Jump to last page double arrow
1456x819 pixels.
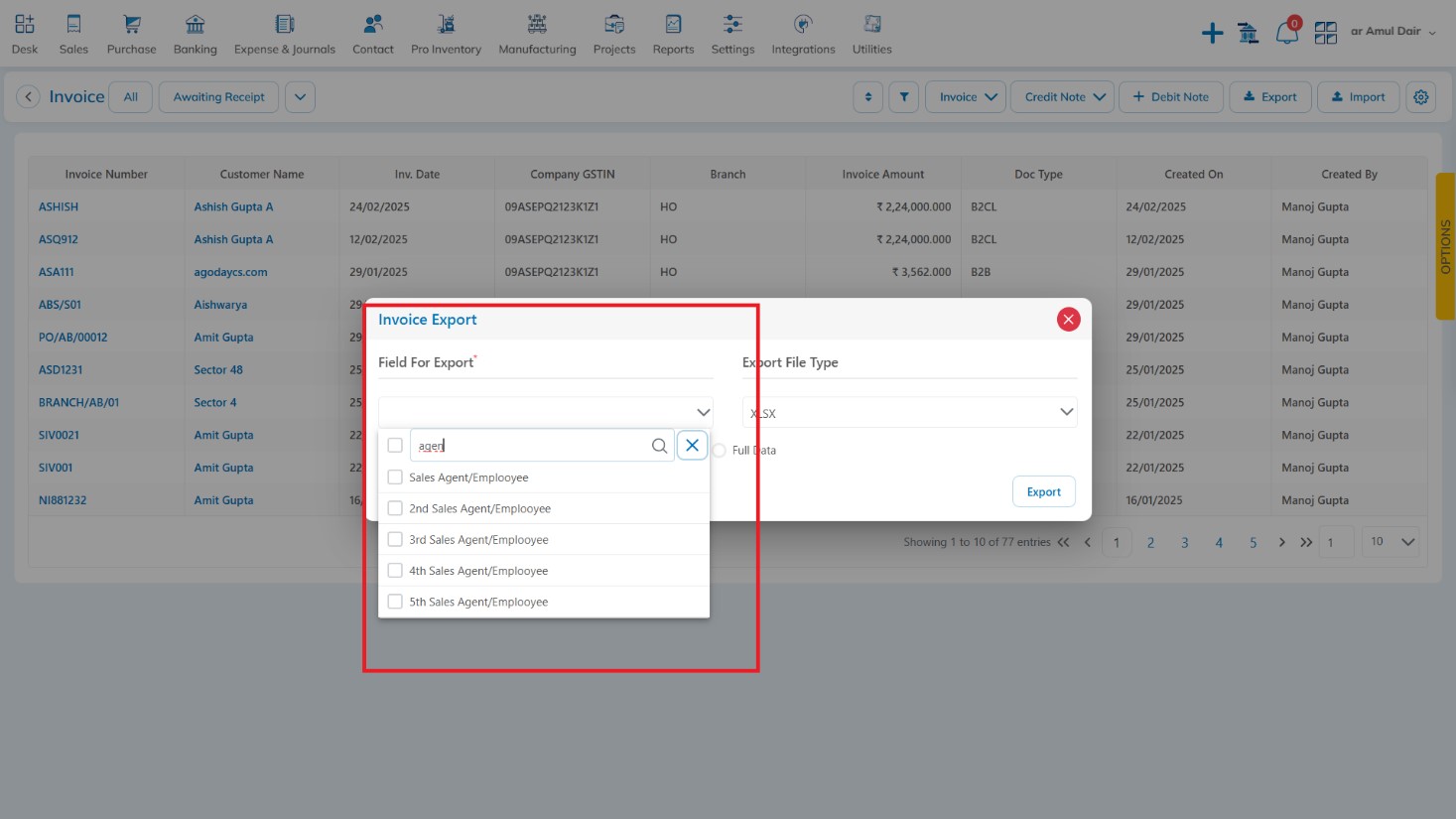tap(1306, 542)
